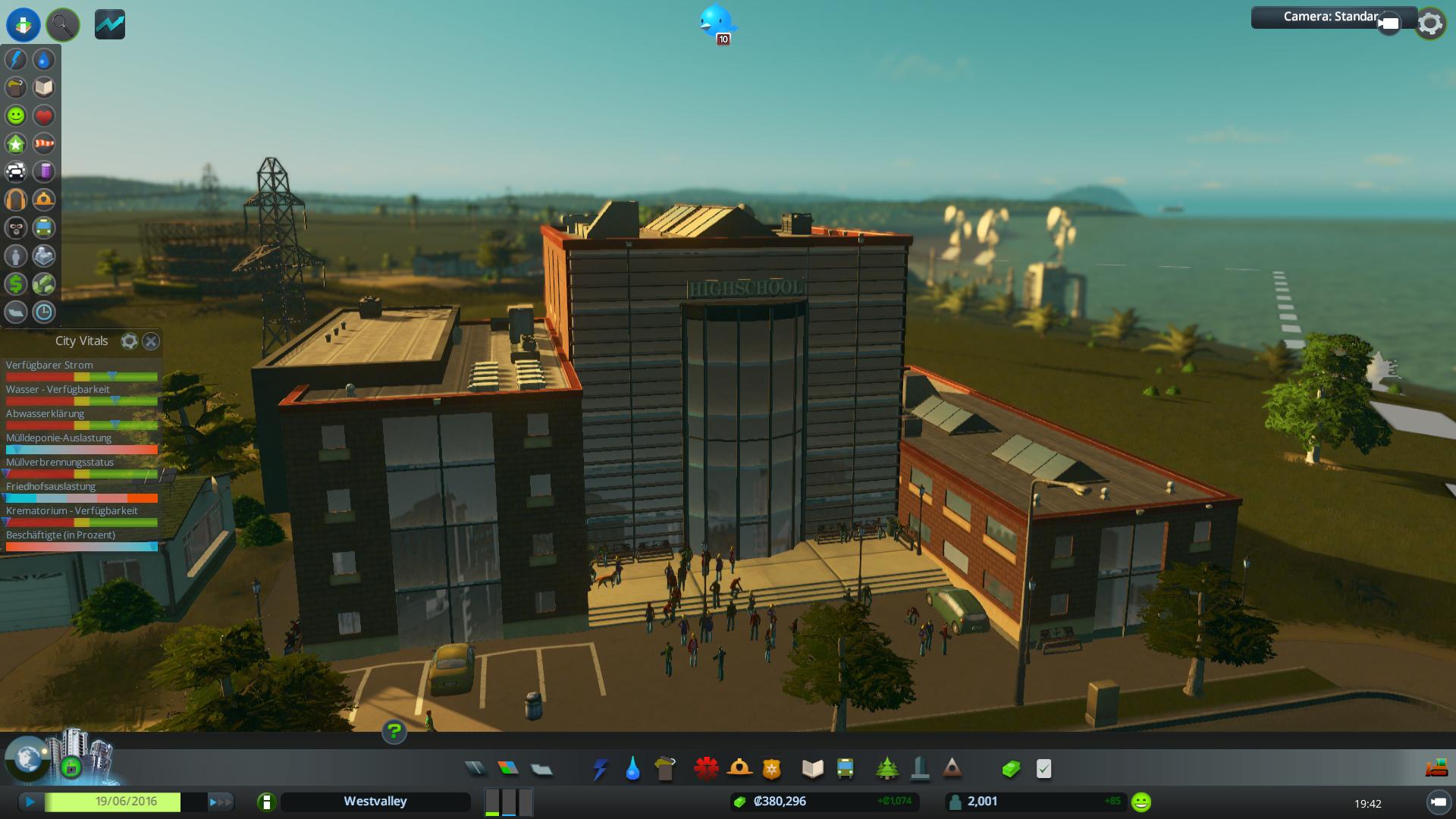
Task: Open the Economy money panel
Action: point(1011,769)
